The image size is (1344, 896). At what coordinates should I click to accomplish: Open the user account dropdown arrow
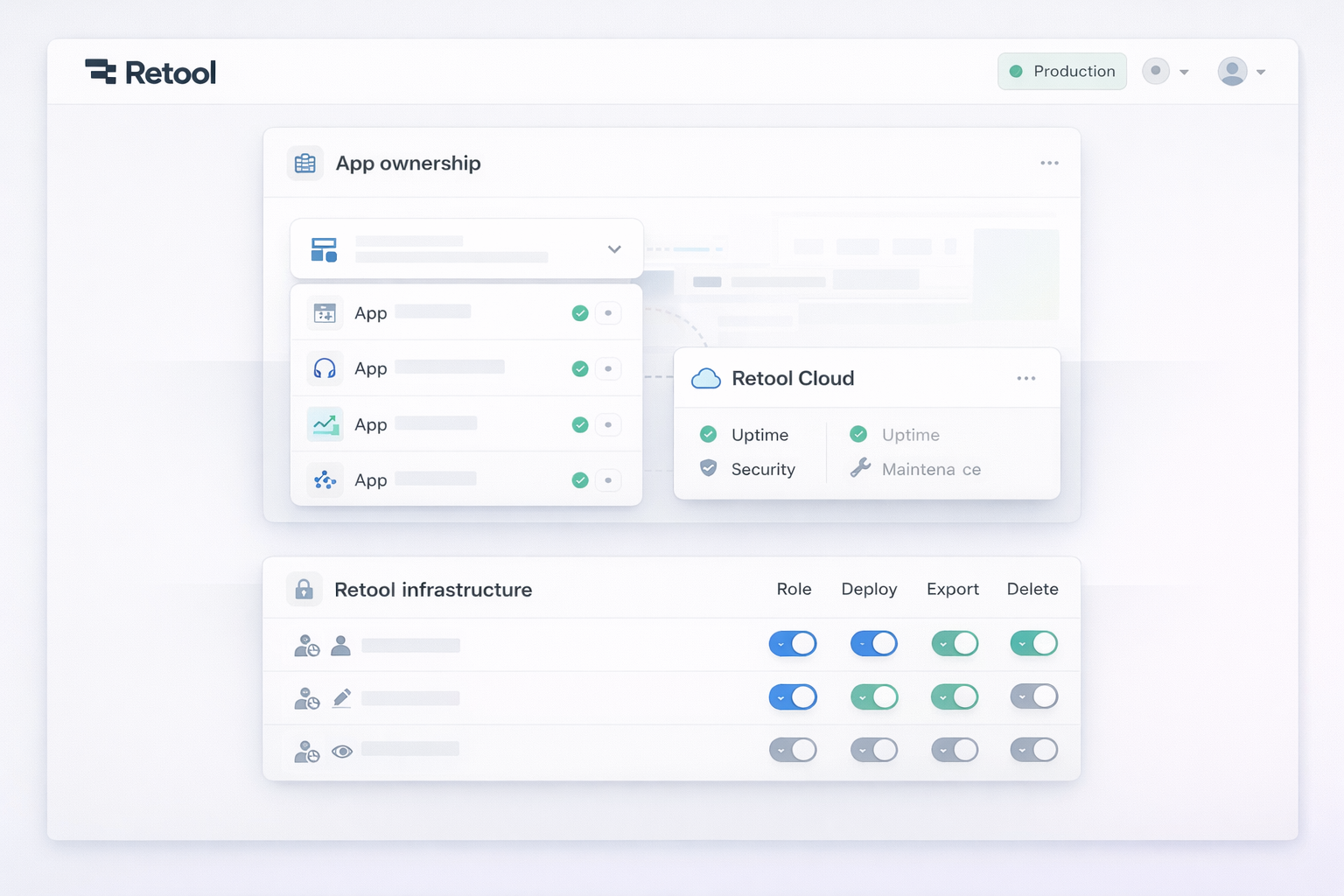(x=1261, y=73)
